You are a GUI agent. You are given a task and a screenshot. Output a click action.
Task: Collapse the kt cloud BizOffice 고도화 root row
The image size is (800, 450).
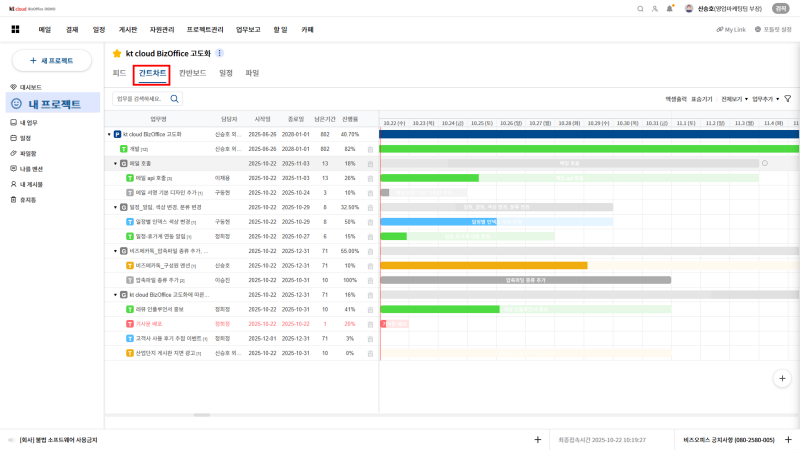click(109, 134)
